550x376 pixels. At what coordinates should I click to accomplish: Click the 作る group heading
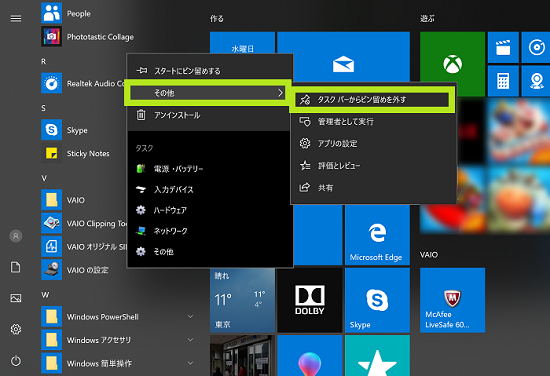click(x=216, y=19)
